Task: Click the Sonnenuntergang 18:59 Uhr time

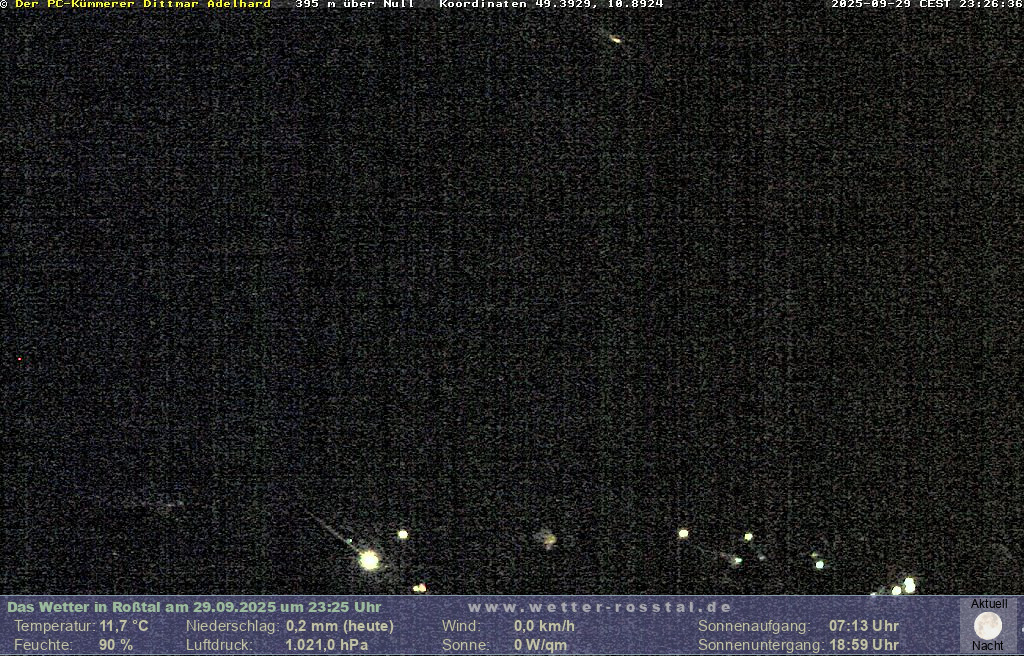Action: click(863, 645)
